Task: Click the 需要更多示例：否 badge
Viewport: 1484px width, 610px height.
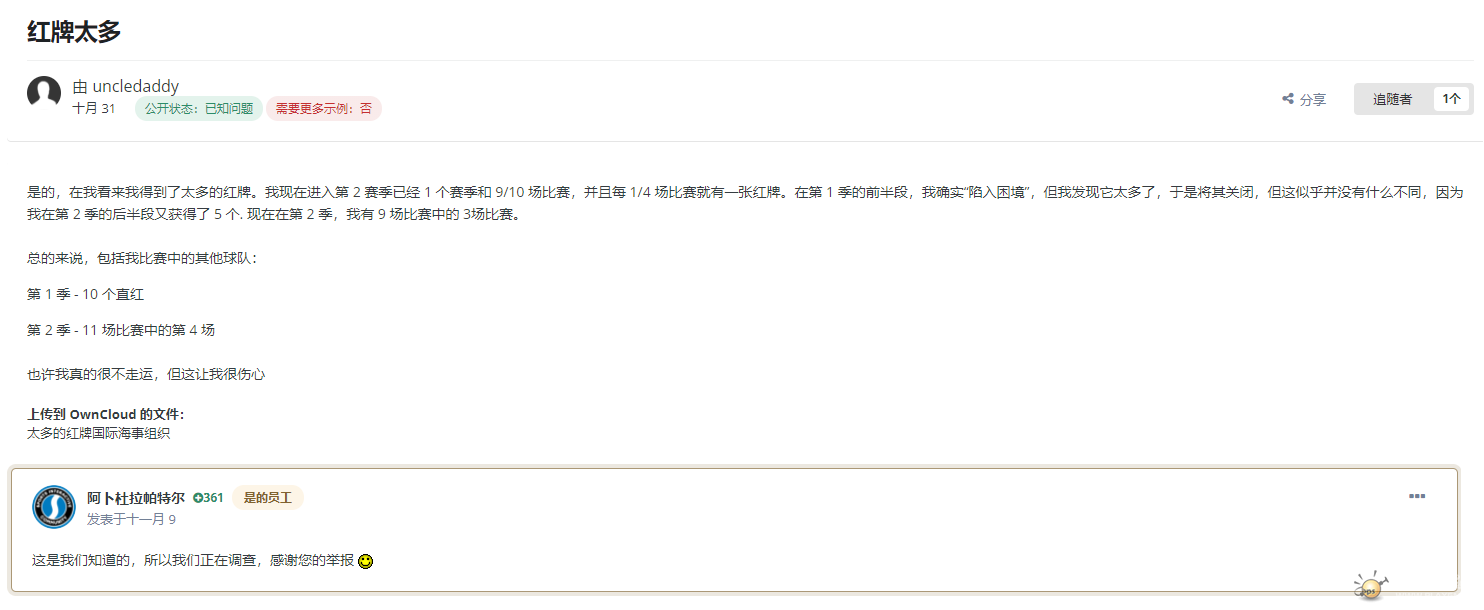Action: [324, 109]
